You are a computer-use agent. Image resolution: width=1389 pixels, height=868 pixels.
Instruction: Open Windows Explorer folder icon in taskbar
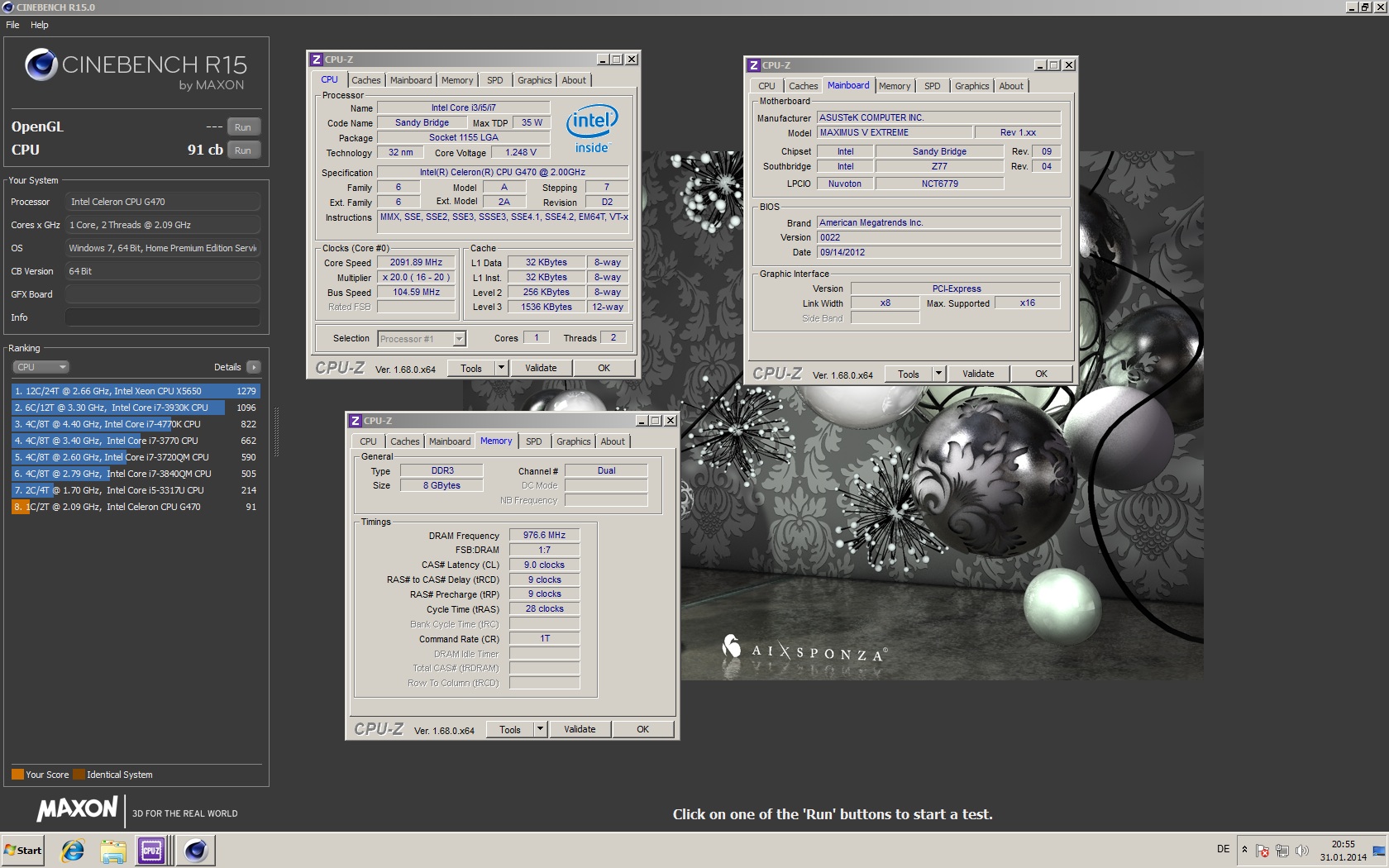click(x=113, y=851)
